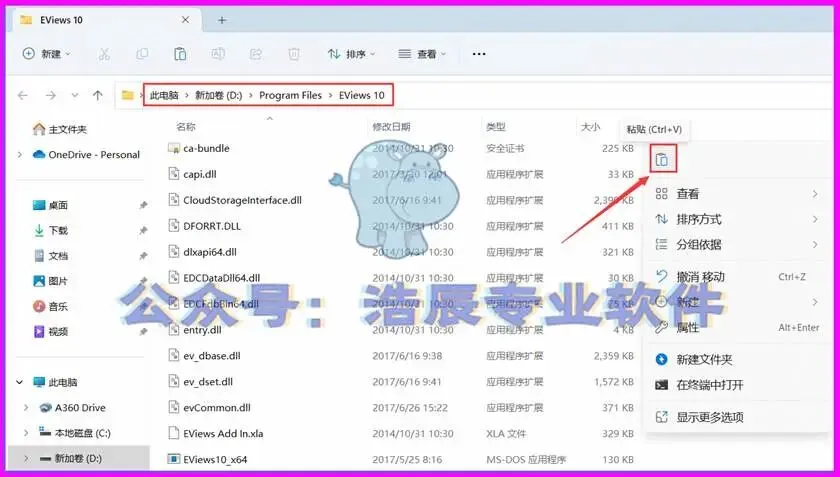Unpin 下载 using its pin icon
Screen dimensions: 840x477
[143, 230]
